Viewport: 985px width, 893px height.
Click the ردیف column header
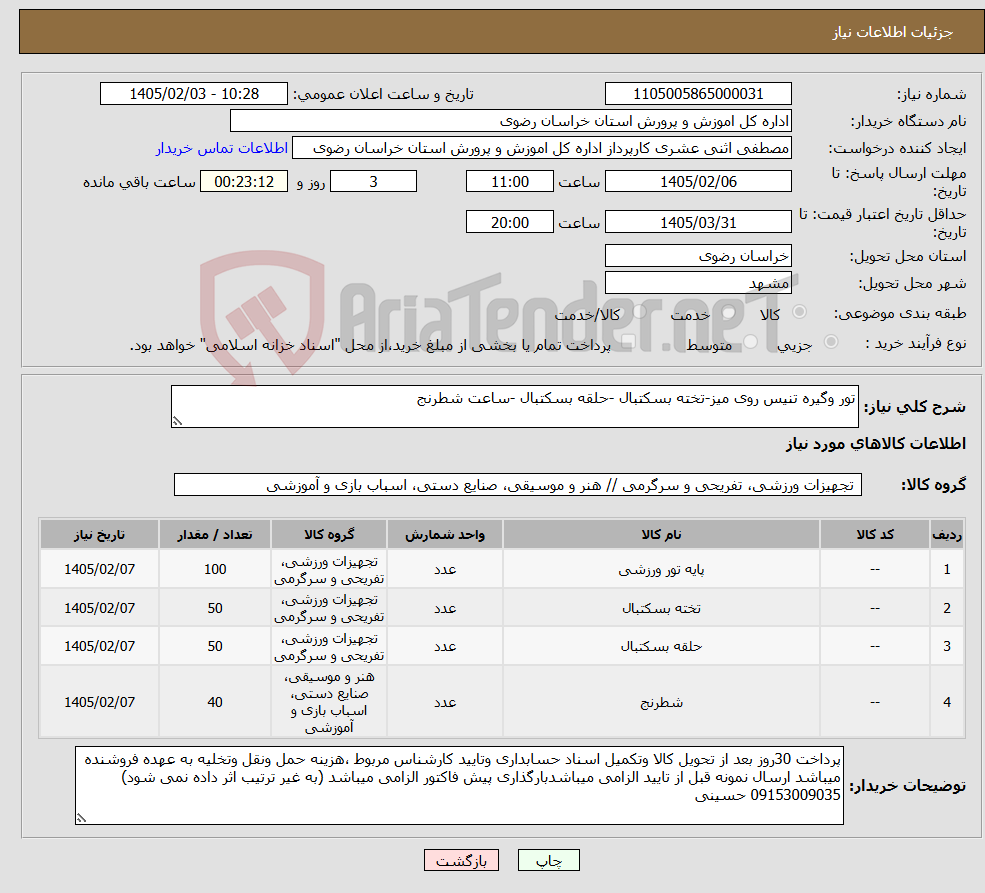[947, 534]
